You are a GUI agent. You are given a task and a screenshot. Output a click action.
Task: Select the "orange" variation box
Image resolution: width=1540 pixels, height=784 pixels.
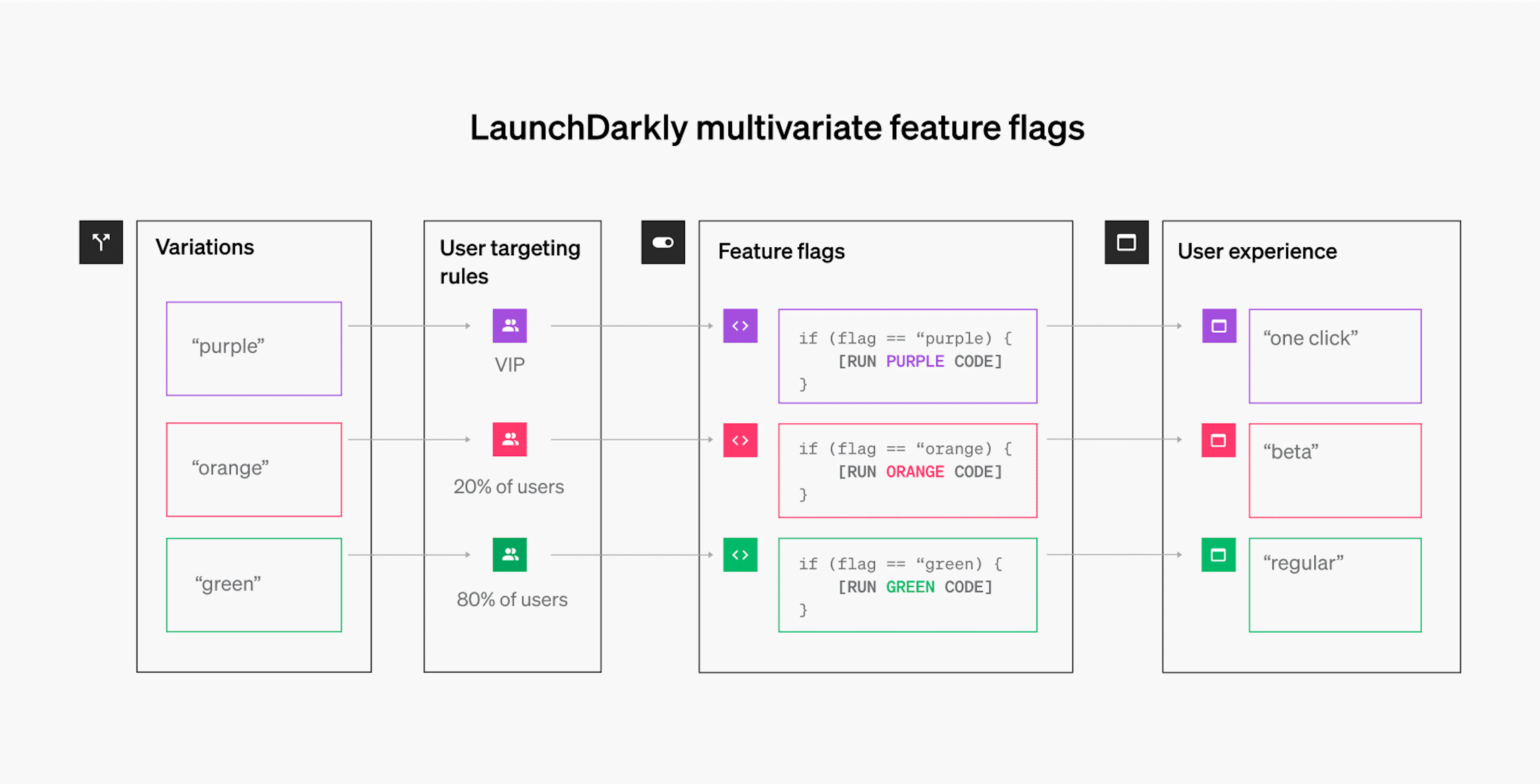click(x=254, y=470)
